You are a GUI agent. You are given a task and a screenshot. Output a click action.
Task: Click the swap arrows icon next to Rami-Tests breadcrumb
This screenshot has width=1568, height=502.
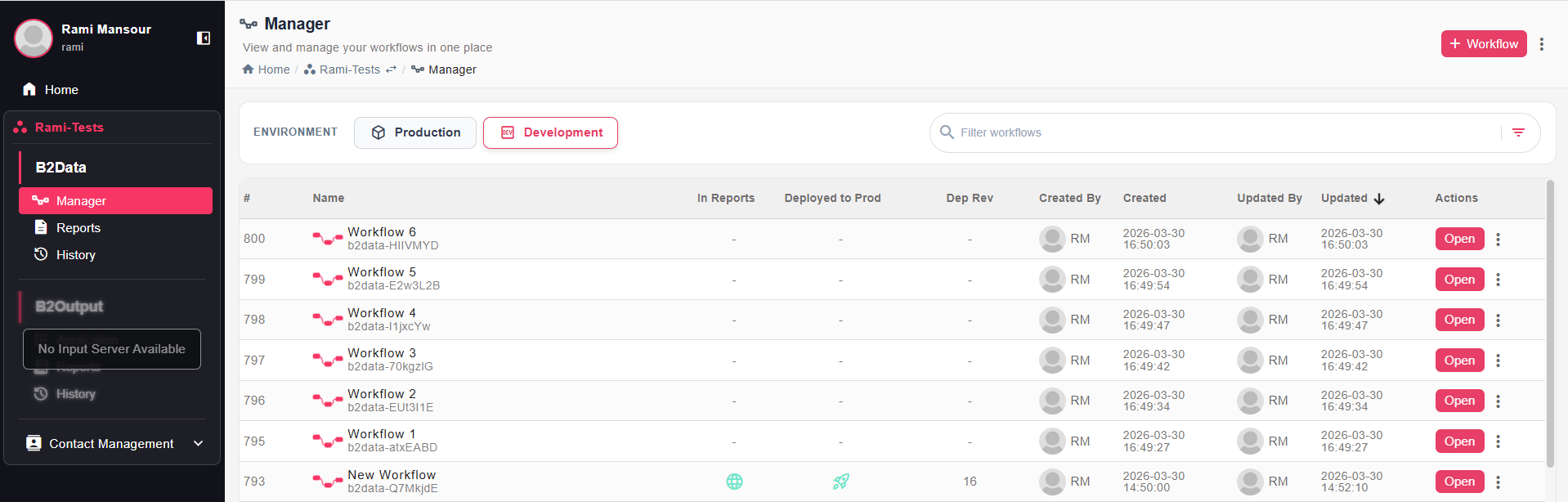click(x=391, y=69)
